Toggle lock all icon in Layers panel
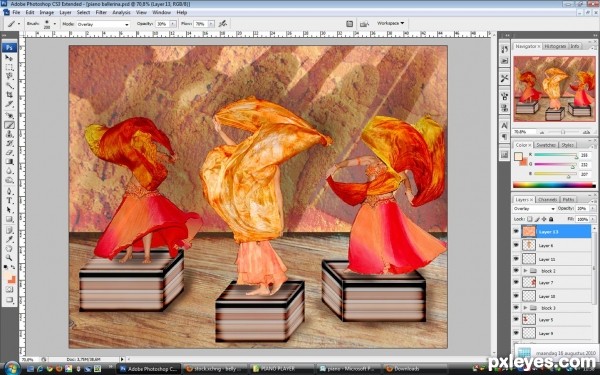This screenshot has width=600, height=375. point(551,219)
